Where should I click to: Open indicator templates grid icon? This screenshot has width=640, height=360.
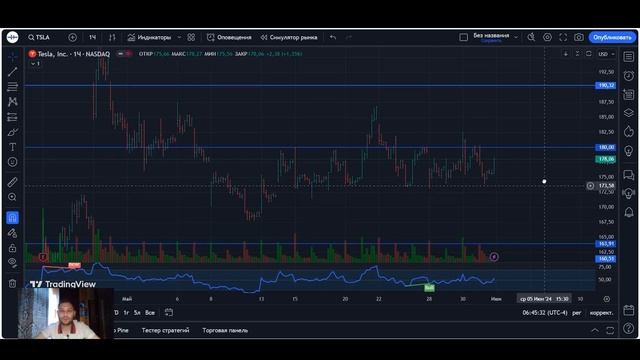[191, 37]
